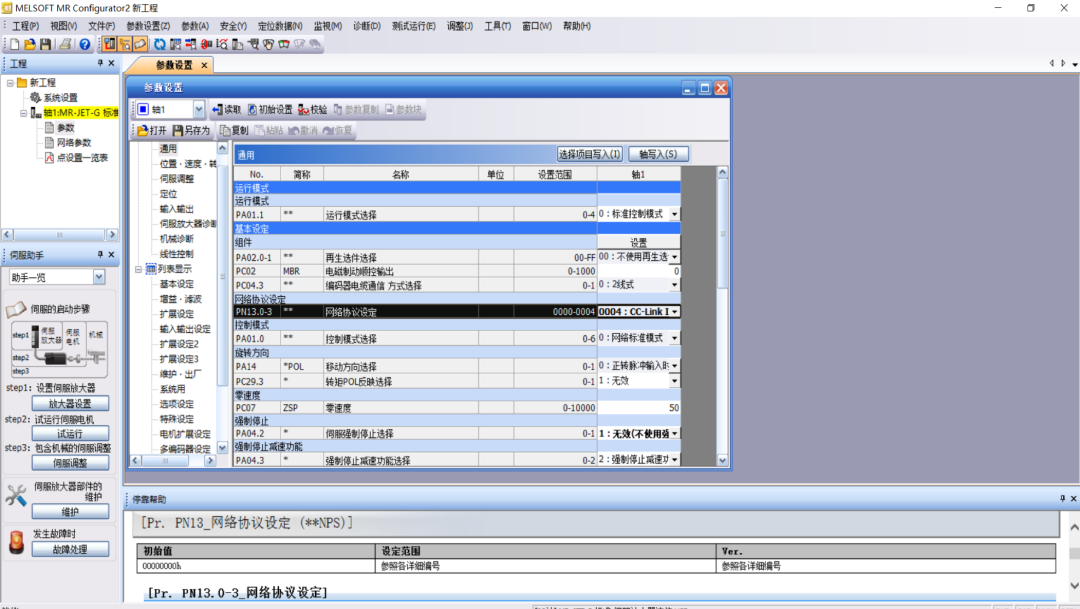This screenshot has height=609, width=1080.
Task: Click the Print icon in main toolbar
Action: (65, 44)
